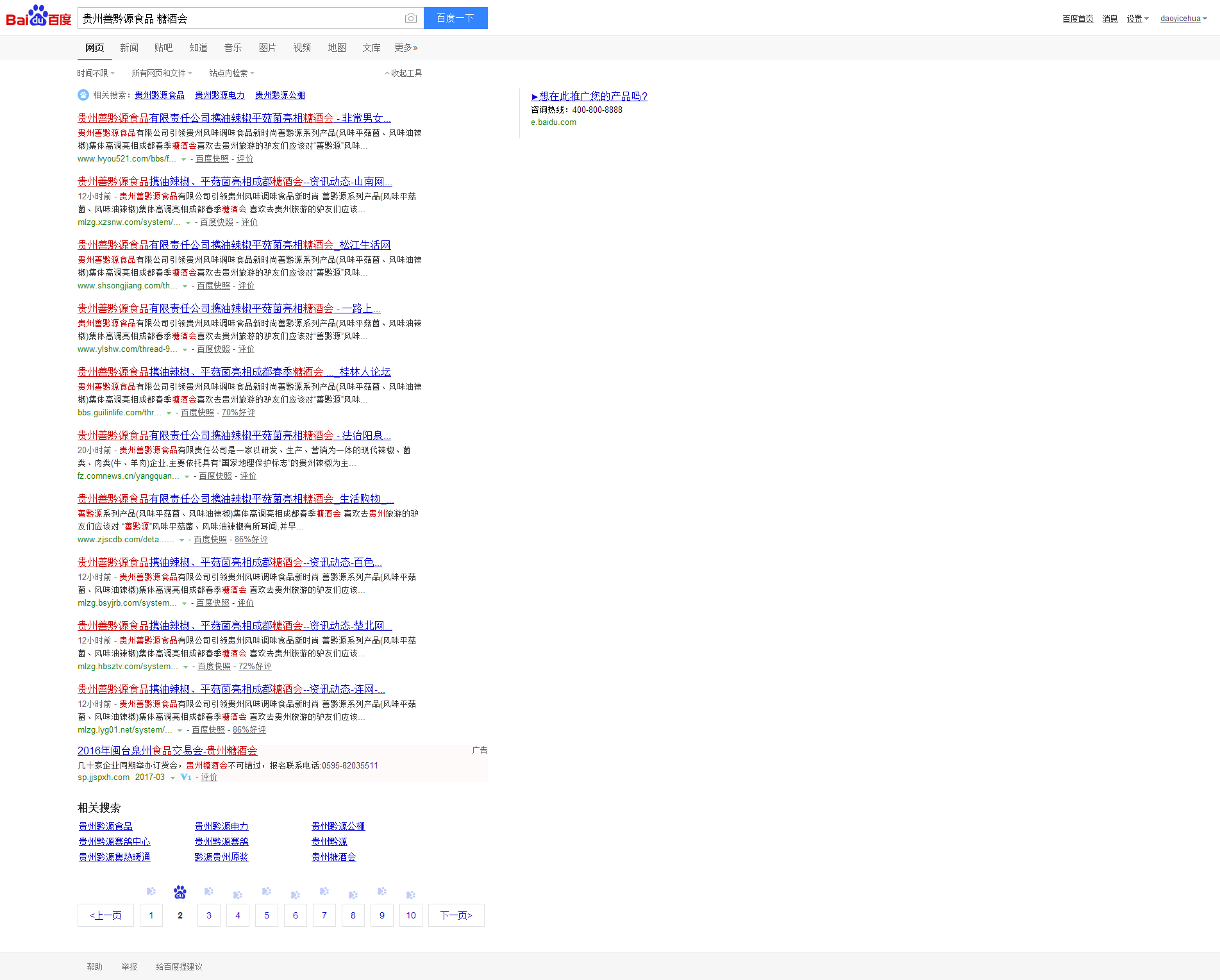Open the 消息 messages link
The width and height of the screenshot is (1220, 980).
1110,19
